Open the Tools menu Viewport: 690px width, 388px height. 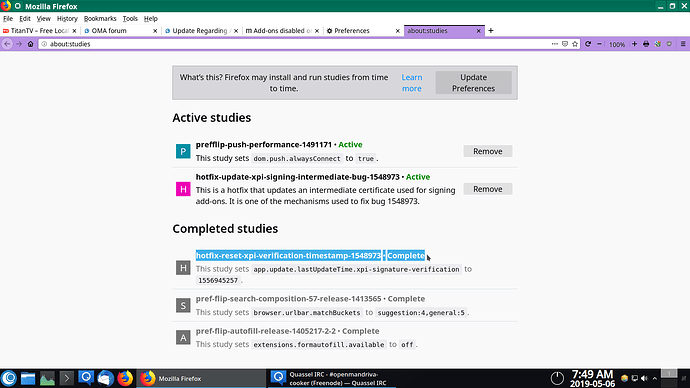tap(130, 18)
